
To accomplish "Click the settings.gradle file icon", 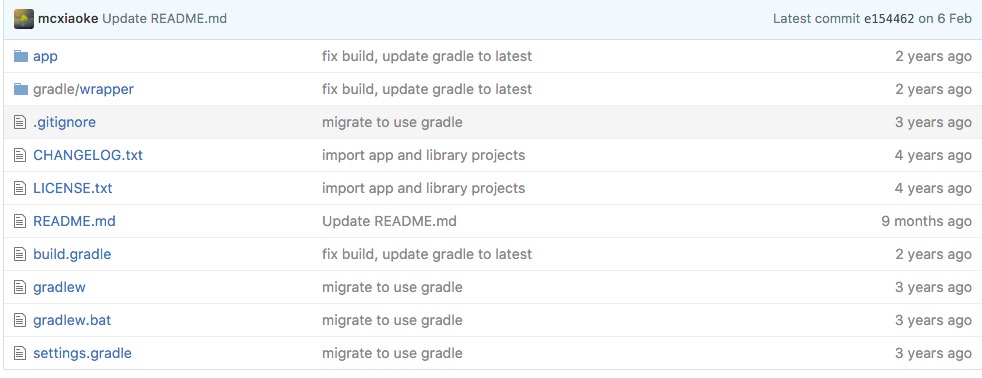I will 20,353.
